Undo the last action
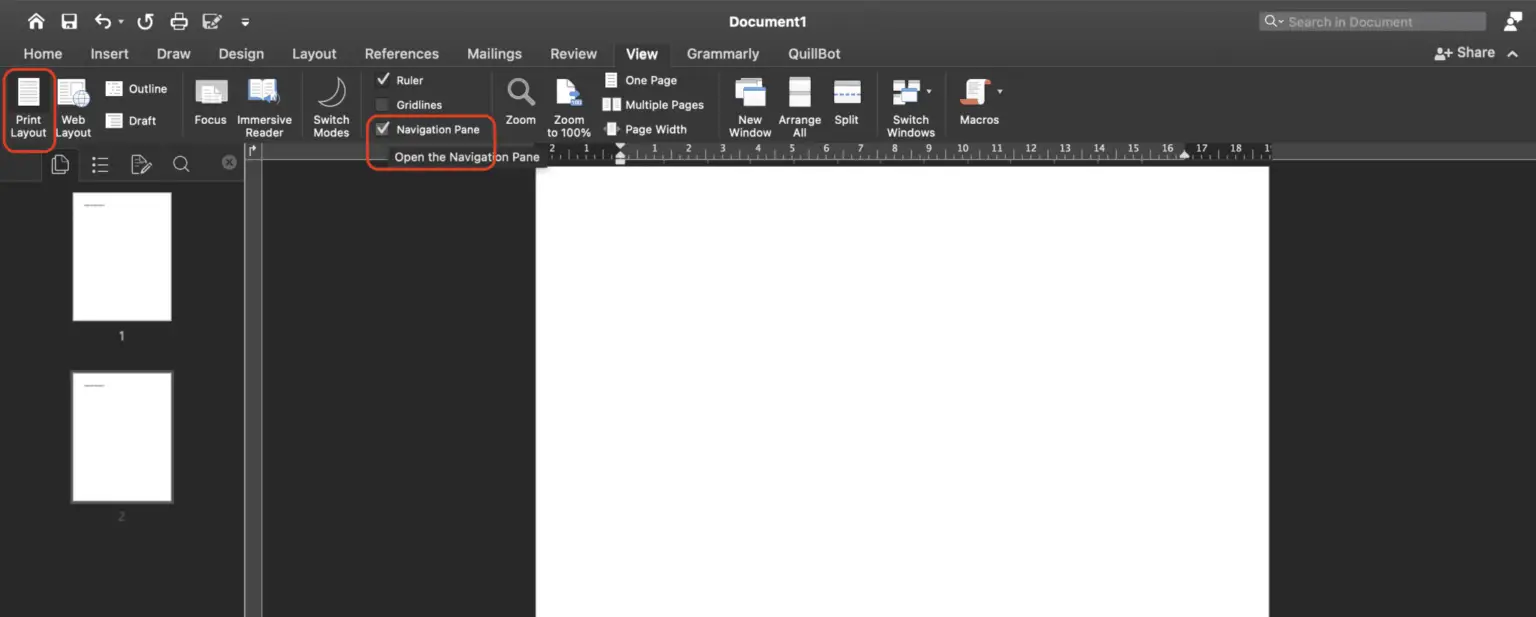Image resolution: width=1536 pixels, height=617 pixels. (x=102, y=21)
